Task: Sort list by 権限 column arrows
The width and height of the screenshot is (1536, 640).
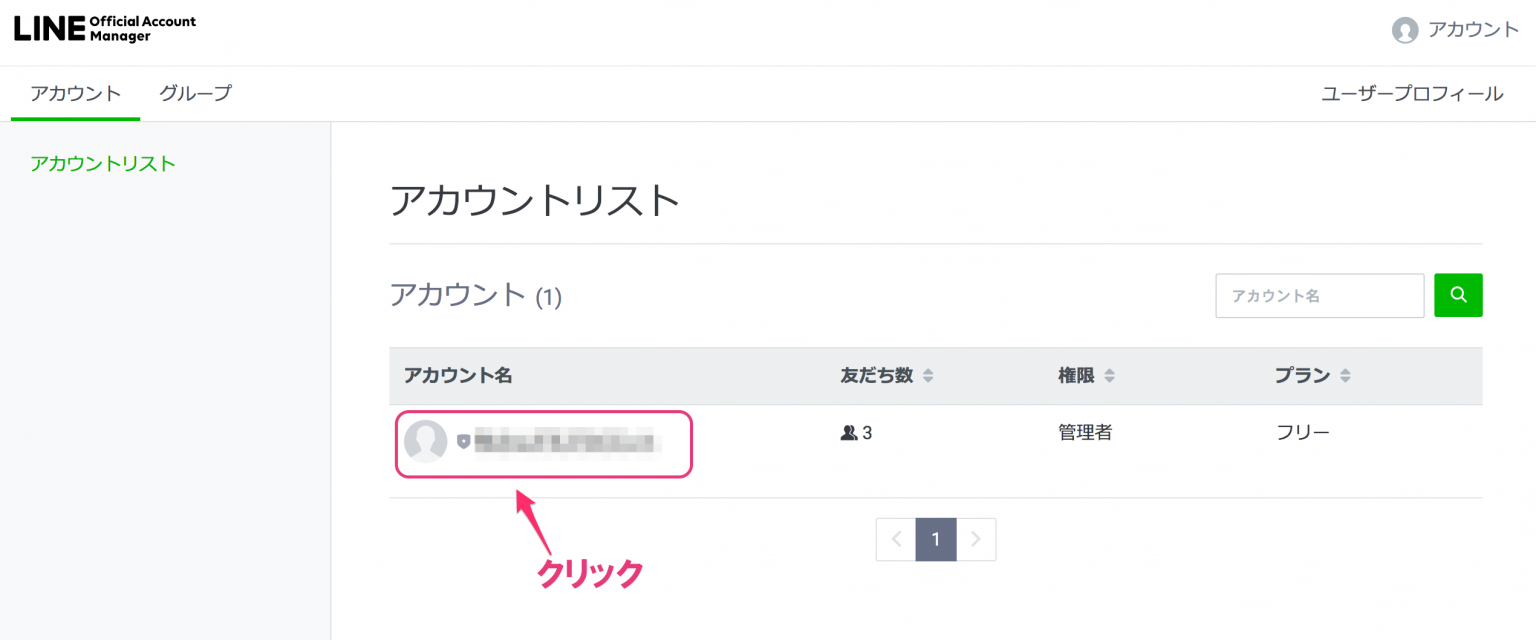Action: (1109, 376)
